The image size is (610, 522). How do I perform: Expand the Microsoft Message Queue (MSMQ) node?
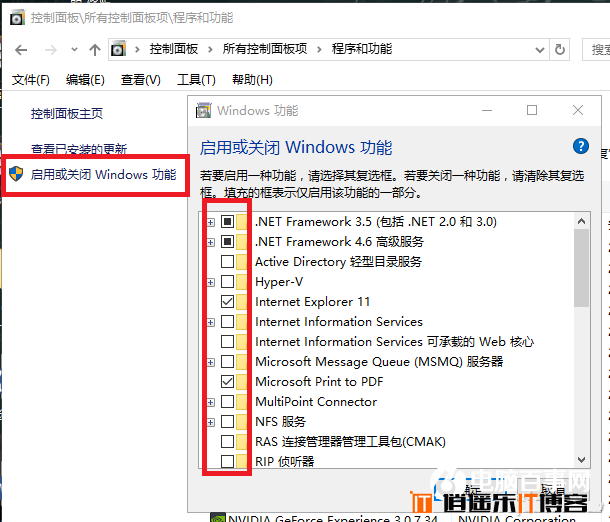tap(210, 363)
